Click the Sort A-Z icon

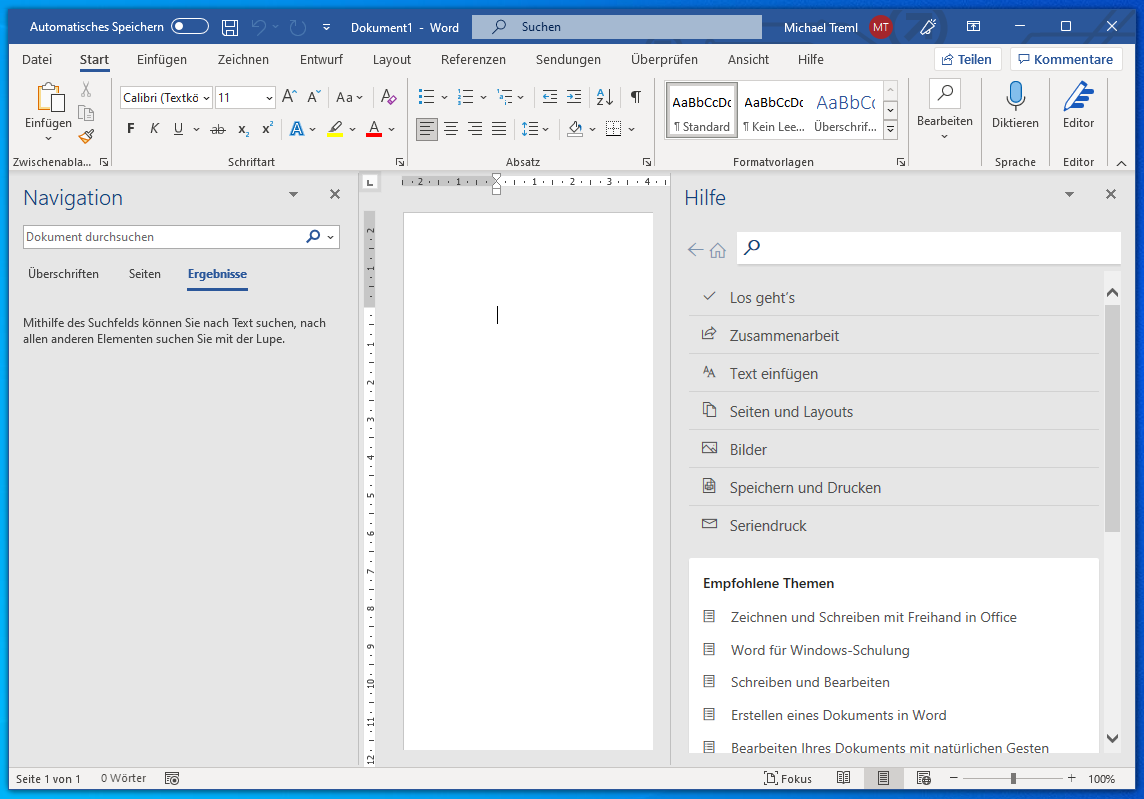pos(605,96)
